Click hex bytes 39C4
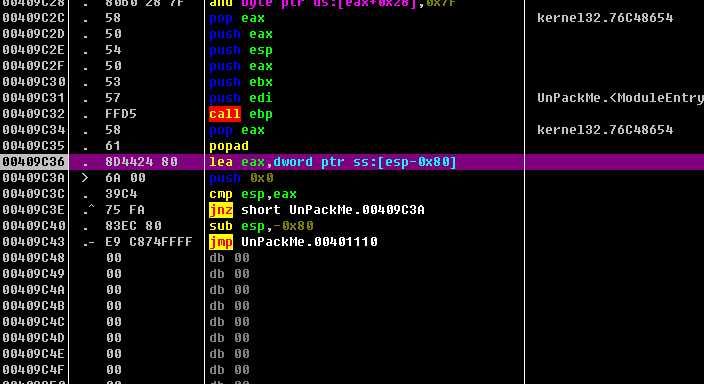 point(121,194)
